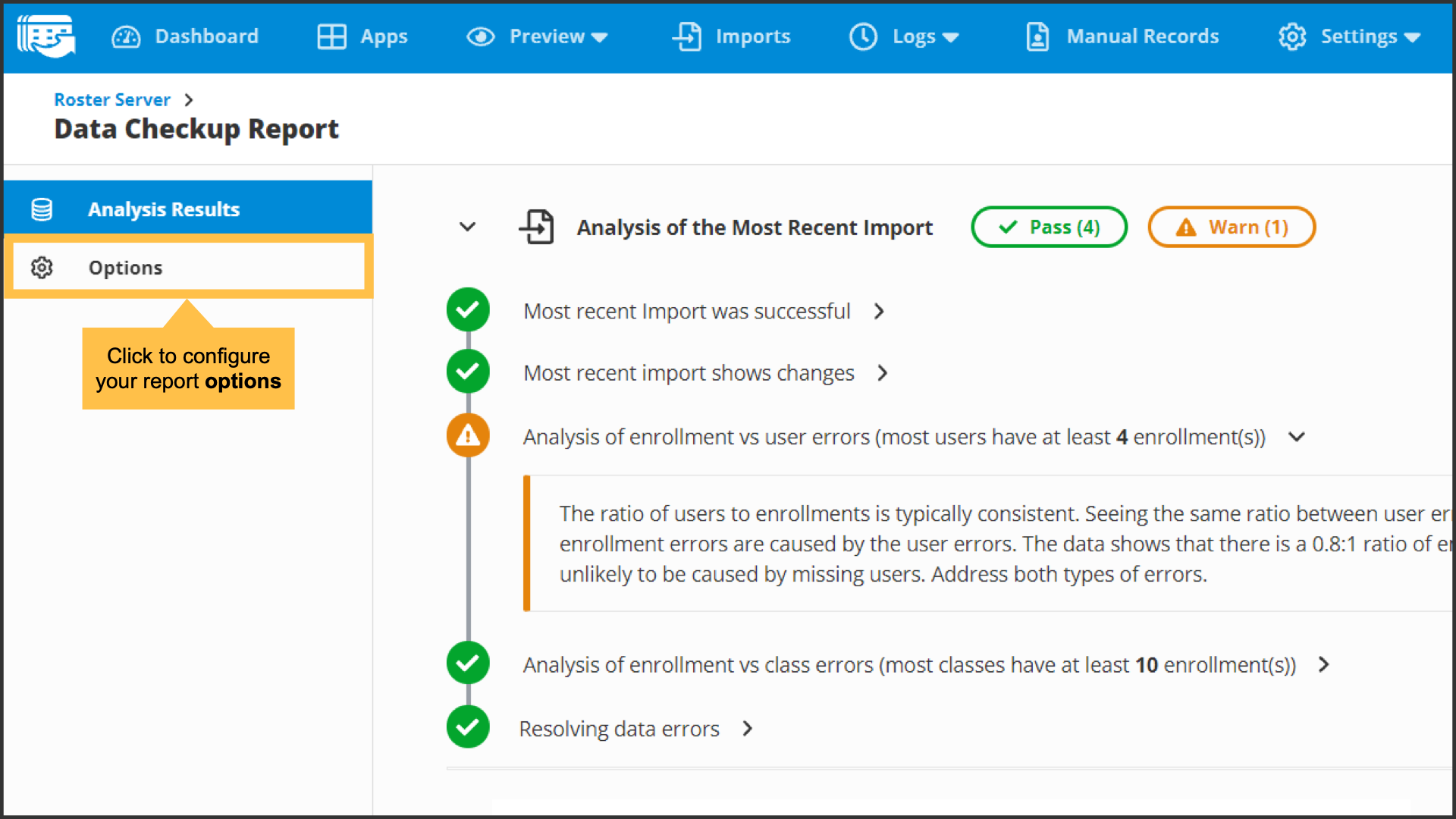Open Imports via the import file icon
1456x819 pixels.
pos(687,36)
